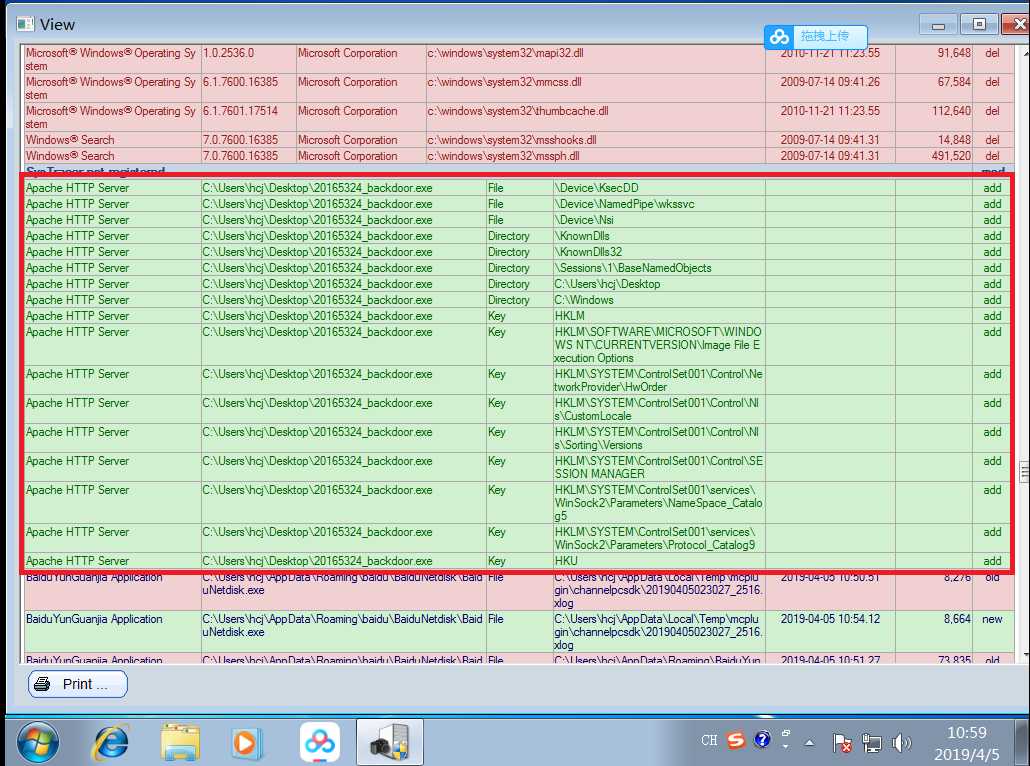
Task: Select the Image File Execution Options key
Action: click(x=659, y=345)
